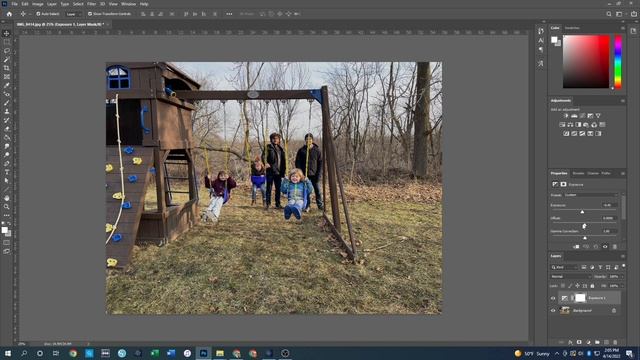Open the Auto-Select Layer dropdown
Viewport: 640px width, 360px height.
[x=73, y=14]
